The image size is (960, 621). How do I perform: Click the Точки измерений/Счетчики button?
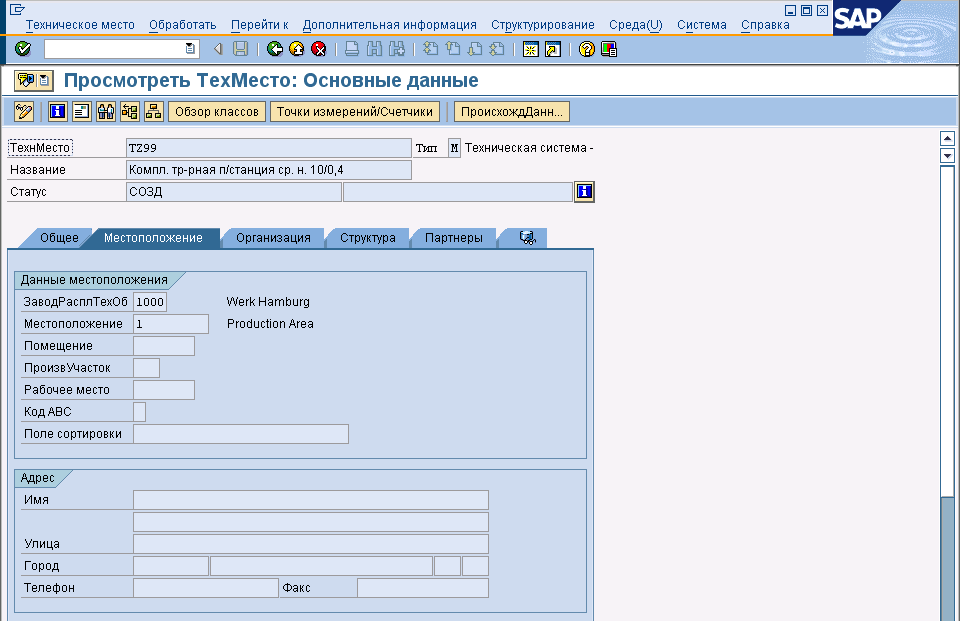point(354,111)
